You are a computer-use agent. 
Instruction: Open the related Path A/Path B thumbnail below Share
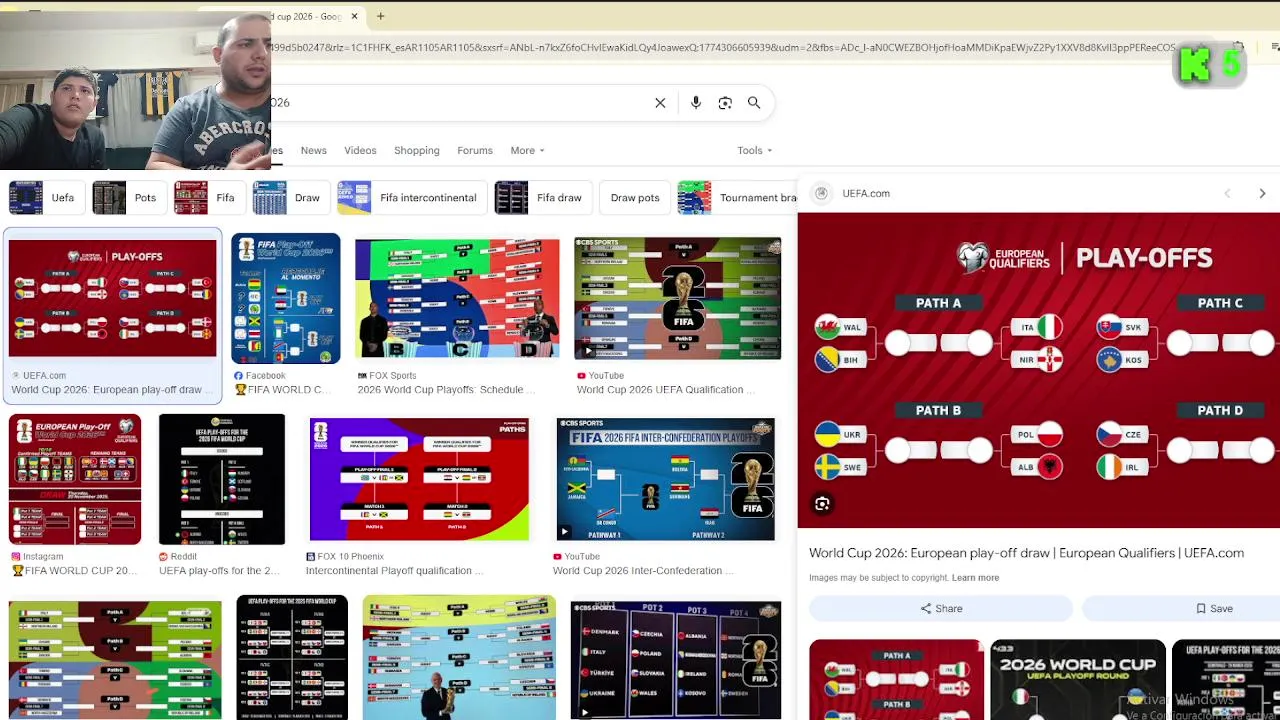coord(897,679)
